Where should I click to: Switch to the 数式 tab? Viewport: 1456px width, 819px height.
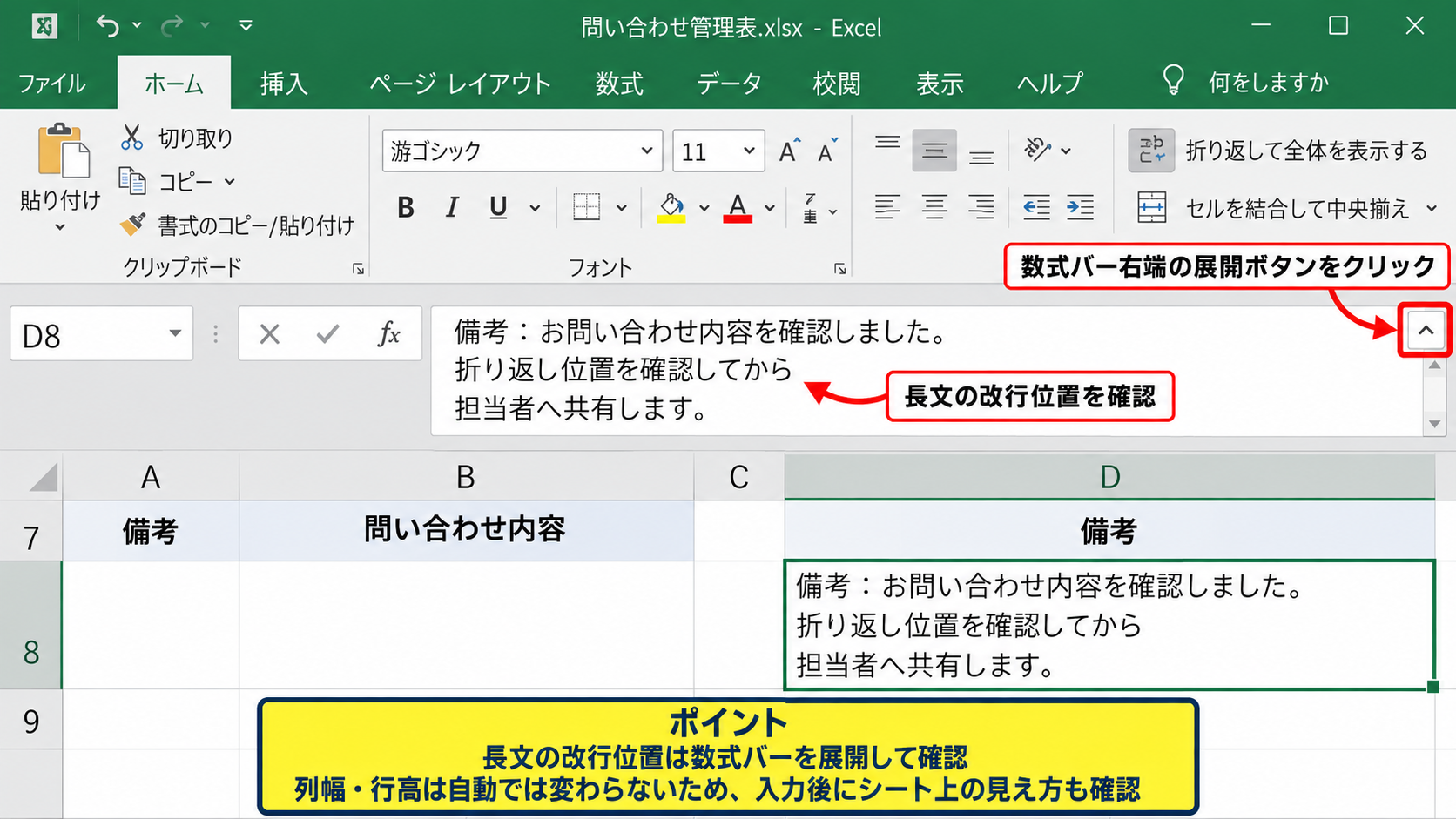[619, 84]
